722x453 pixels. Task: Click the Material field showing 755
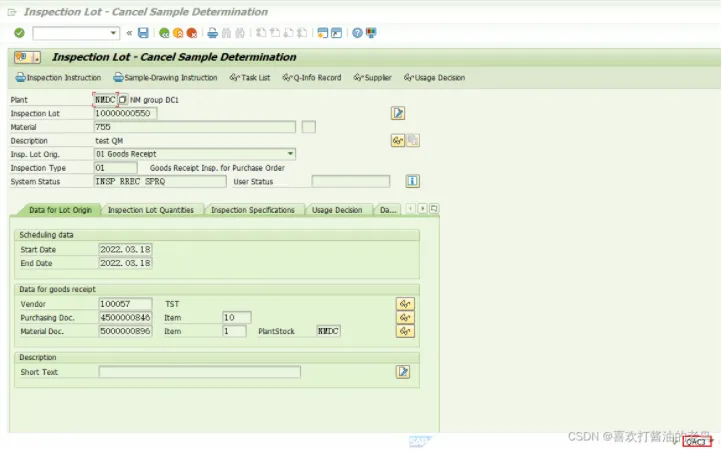click(x=194, y=127)
